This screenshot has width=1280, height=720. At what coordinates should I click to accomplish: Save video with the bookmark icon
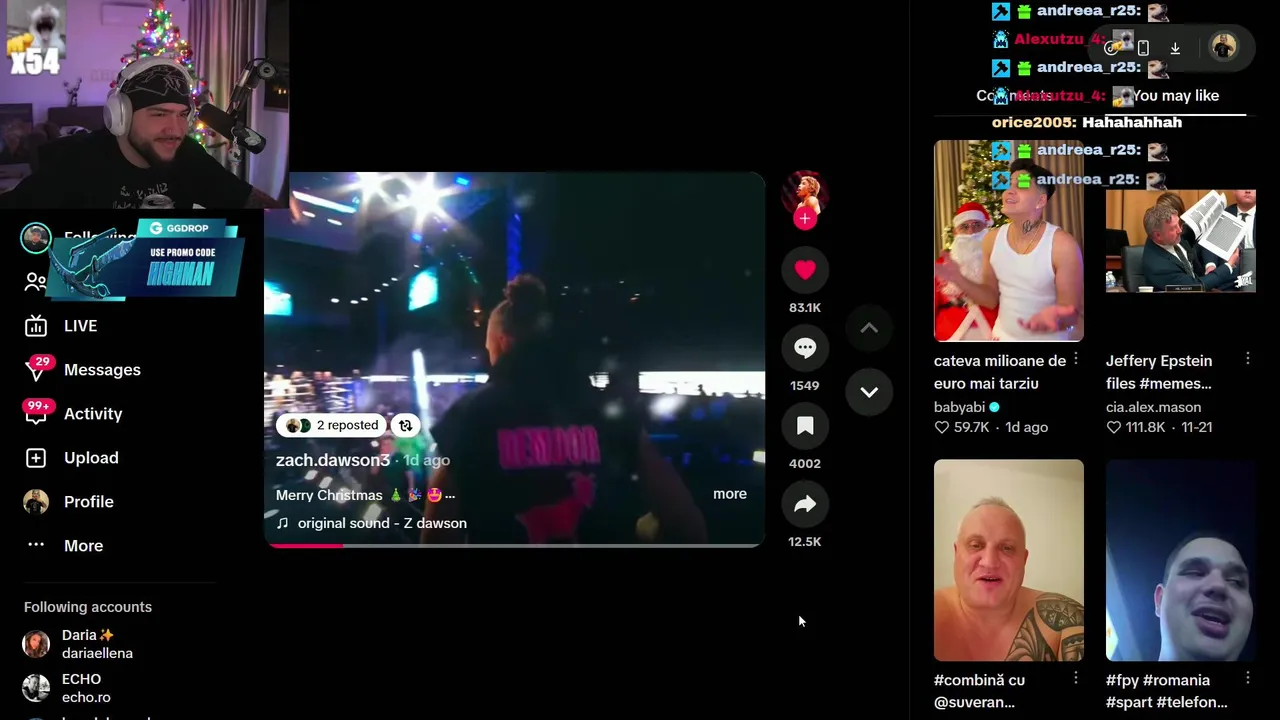pyautogui.click(x=805, y=426)
